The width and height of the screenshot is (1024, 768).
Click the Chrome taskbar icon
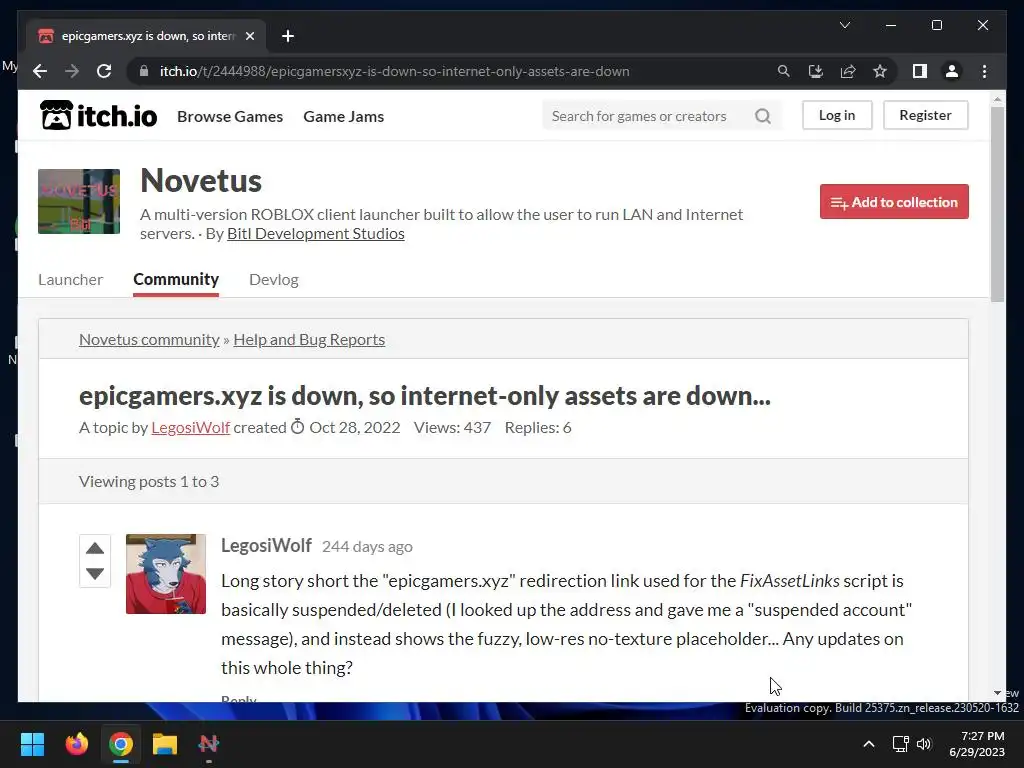(x=121, y=744)
